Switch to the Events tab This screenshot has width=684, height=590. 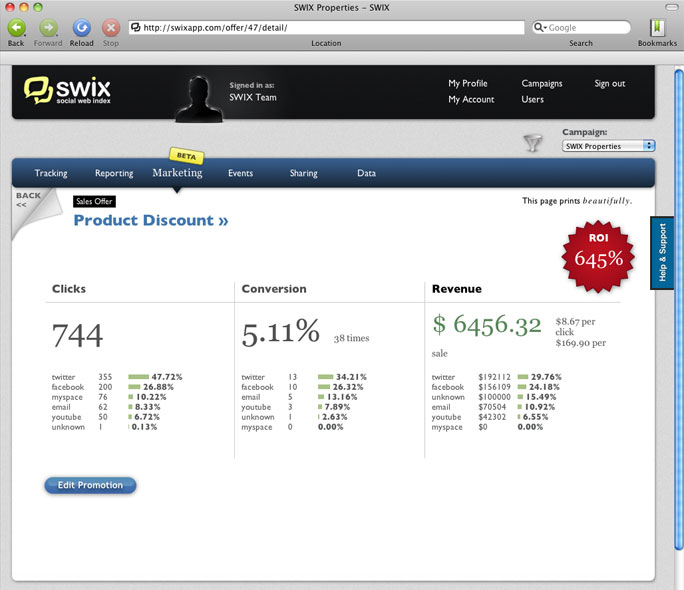pos(240,173)
